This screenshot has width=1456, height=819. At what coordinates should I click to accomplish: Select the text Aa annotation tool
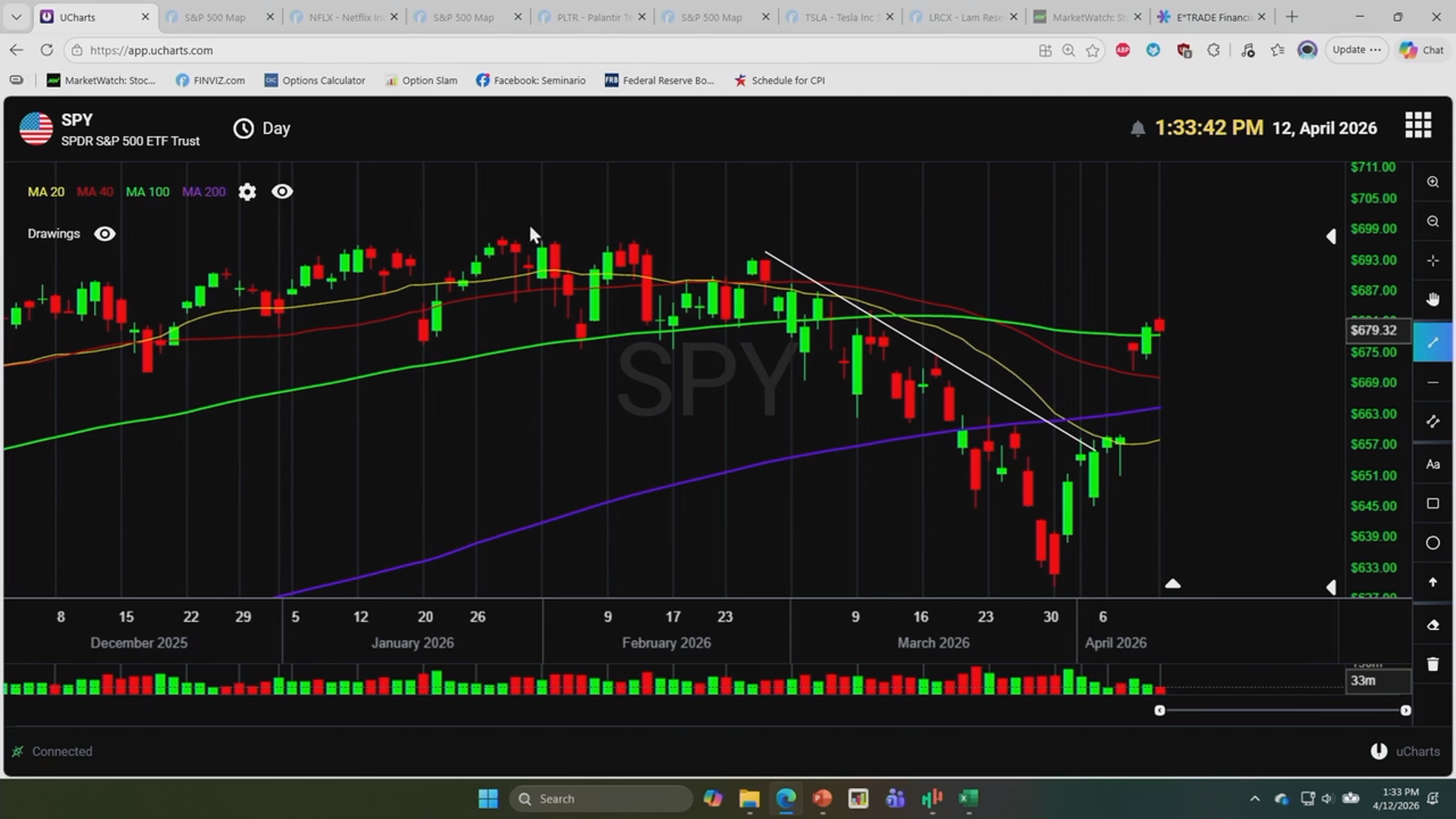click(x=1432, y=464)
